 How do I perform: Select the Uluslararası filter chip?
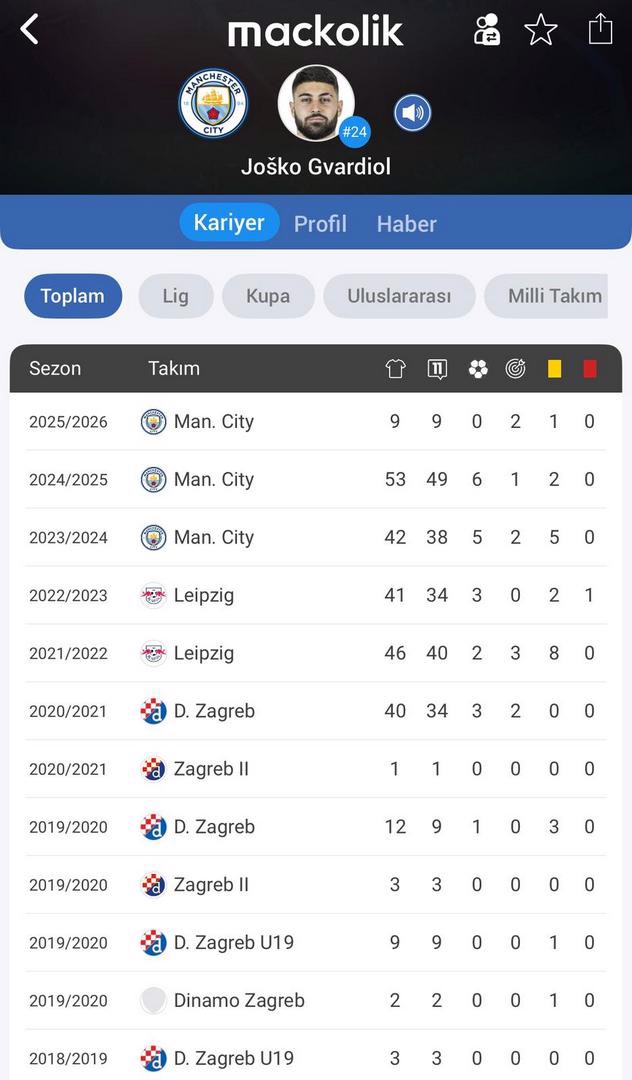pos(399,296)
